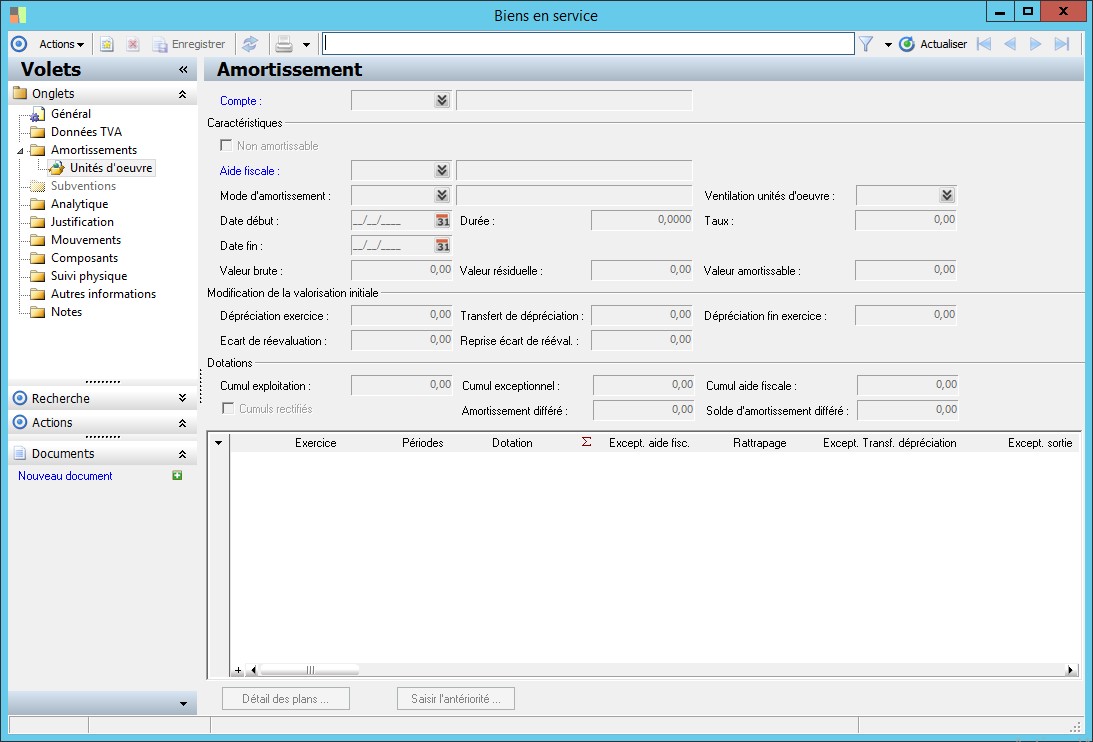Click the green add document icon

(177, 475)
